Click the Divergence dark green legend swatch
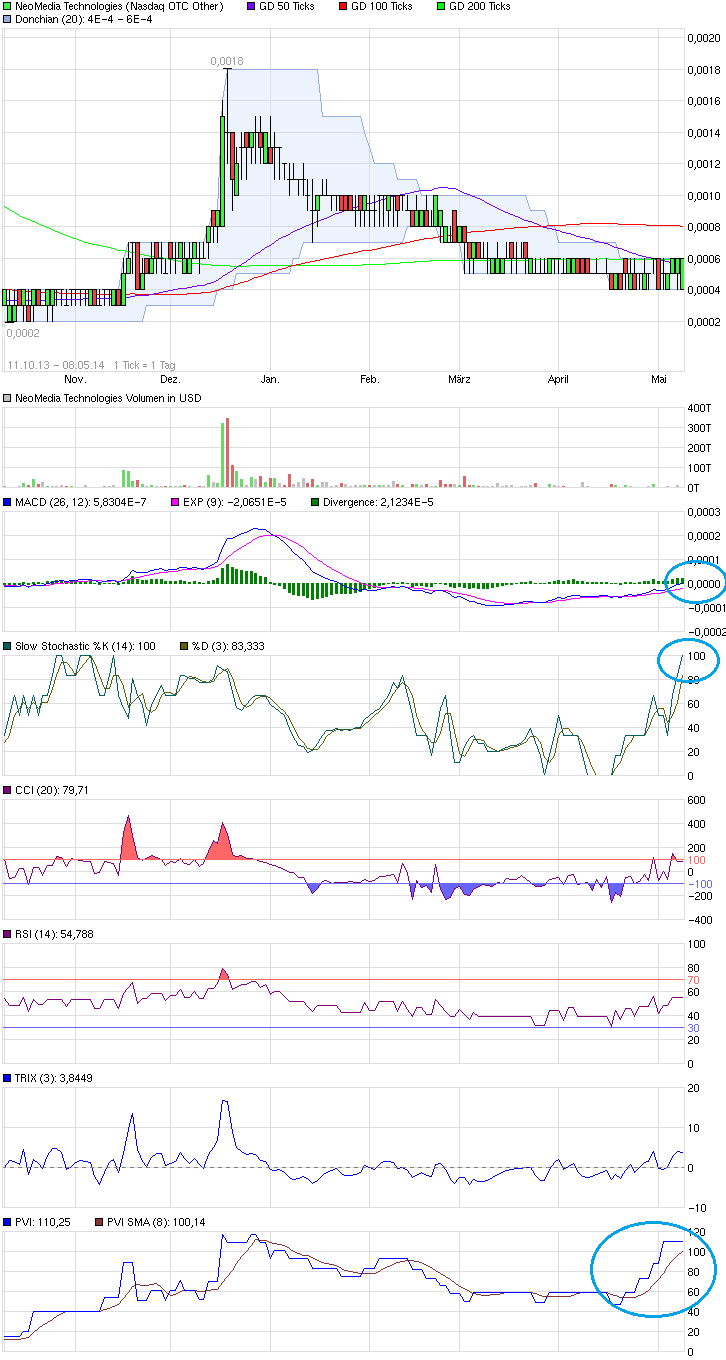The width and height of the screenshot is (726, 1360). click(316, 502)
